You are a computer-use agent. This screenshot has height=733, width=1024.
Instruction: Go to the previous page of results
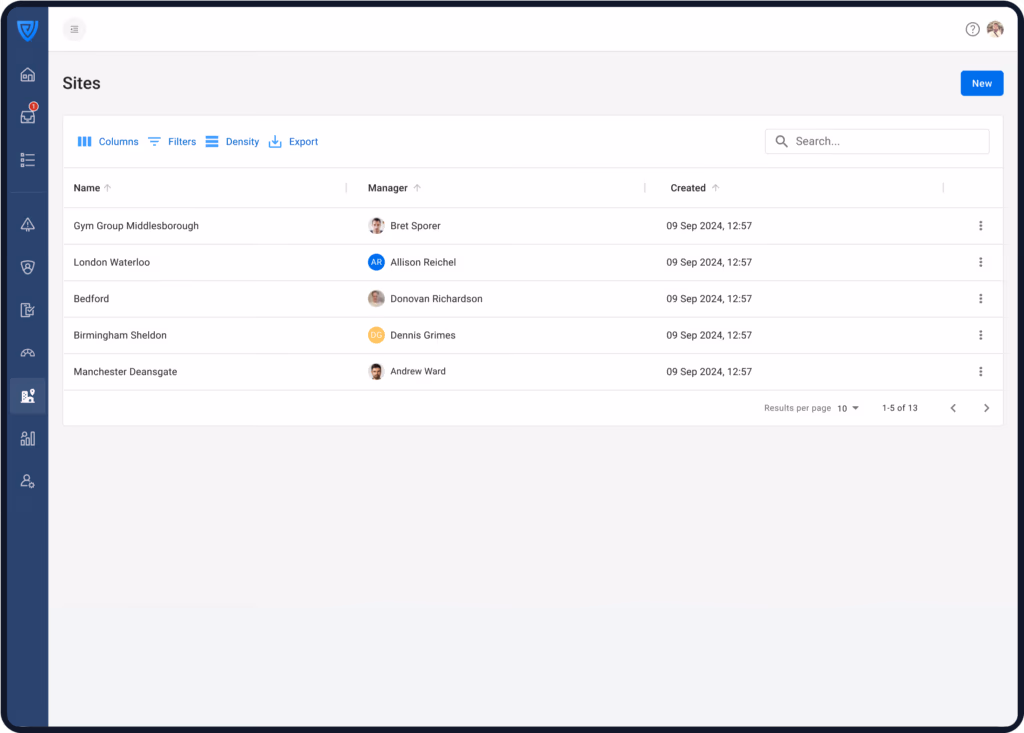coord(953,408)
